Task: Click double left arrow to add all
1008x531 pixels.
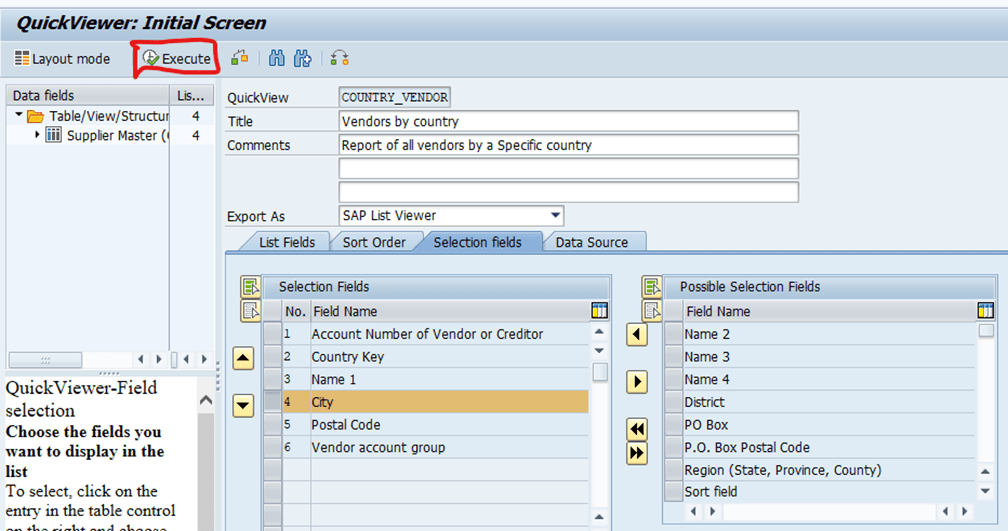Action: click(x=636, y=429)
